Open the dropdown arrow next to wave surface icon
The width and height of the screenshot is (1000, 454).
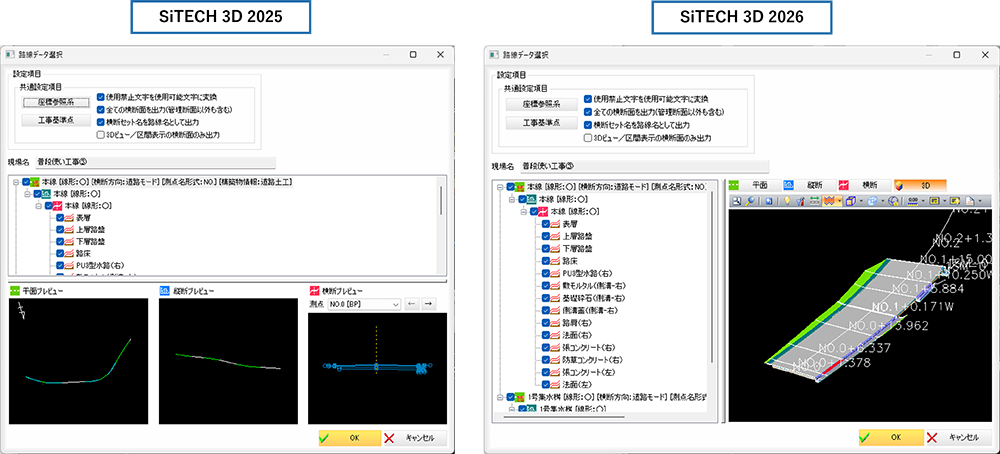[839, 201]
